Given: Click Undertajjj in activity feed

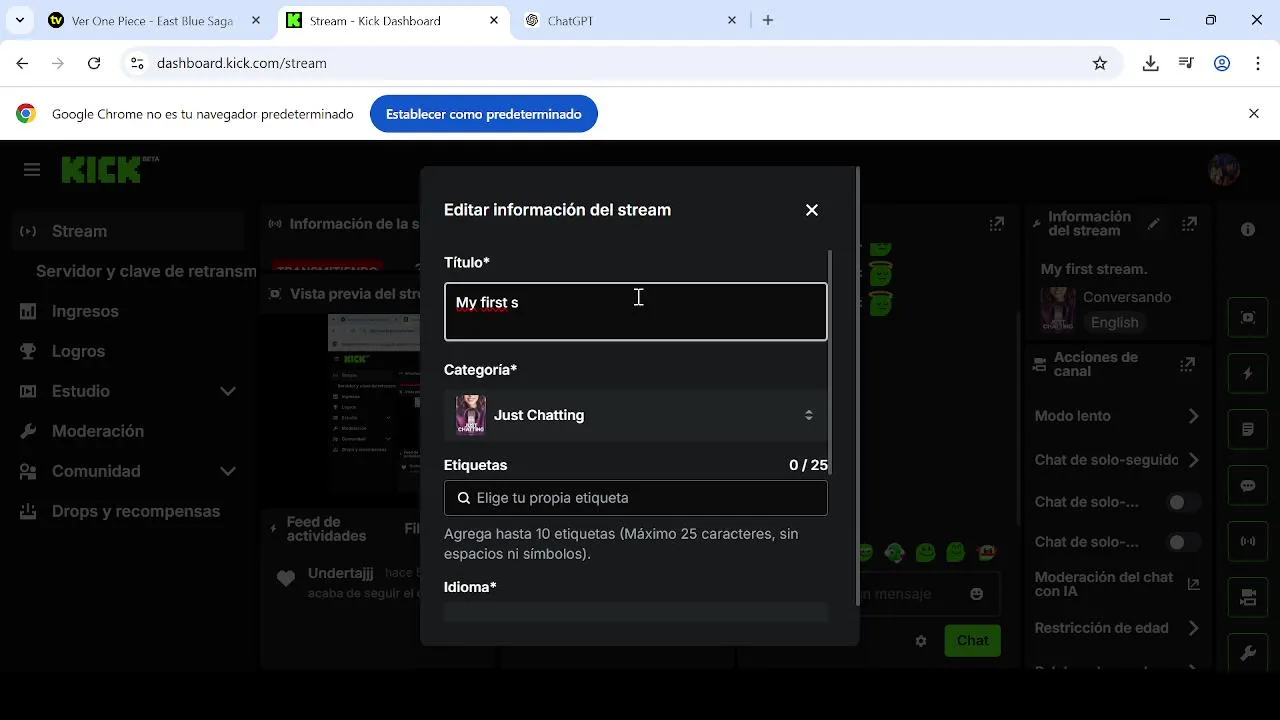Looking at the screenshot, I should (341, 573).
